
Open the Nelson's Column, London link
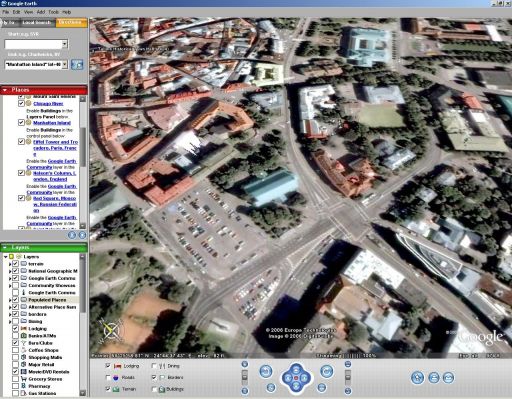(x=55, y=176)
